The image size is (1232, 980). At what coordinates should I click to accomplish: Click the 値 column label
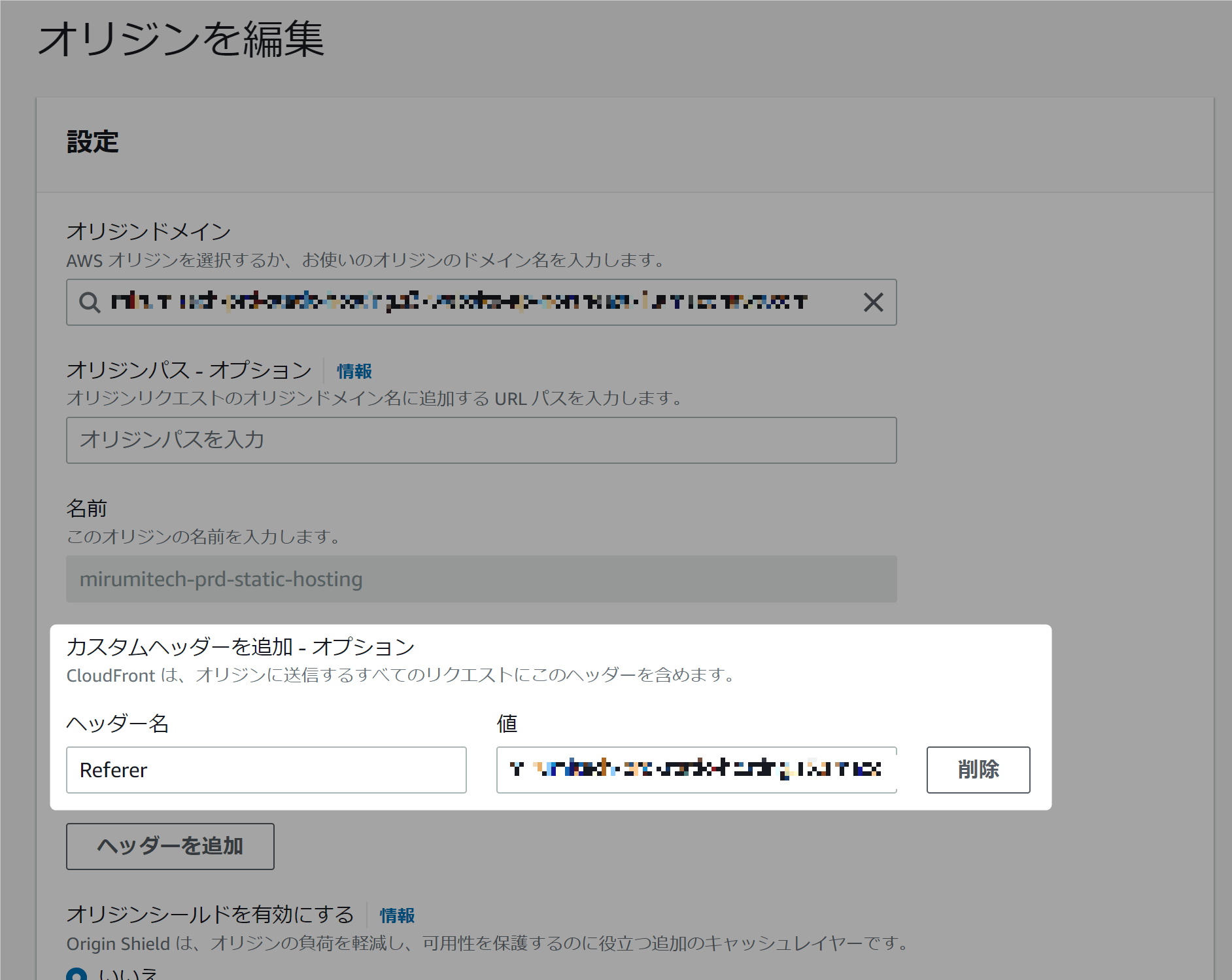(506, 724)
